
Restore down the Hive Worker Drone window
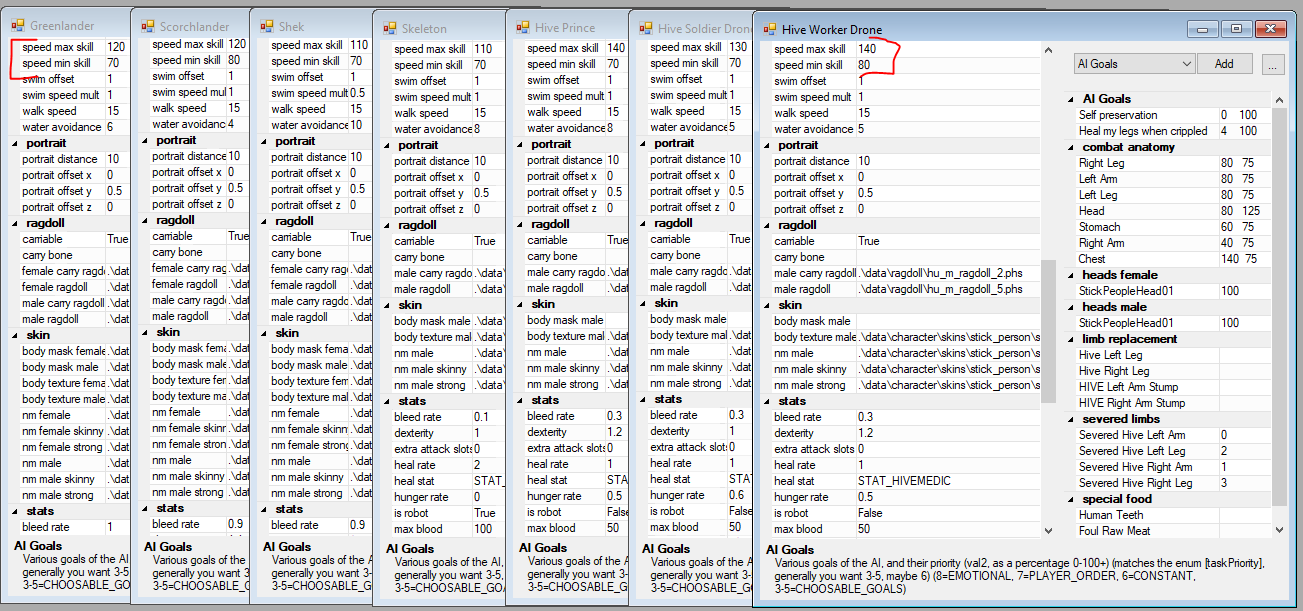pyautogui.click(x=1236, y=29)
